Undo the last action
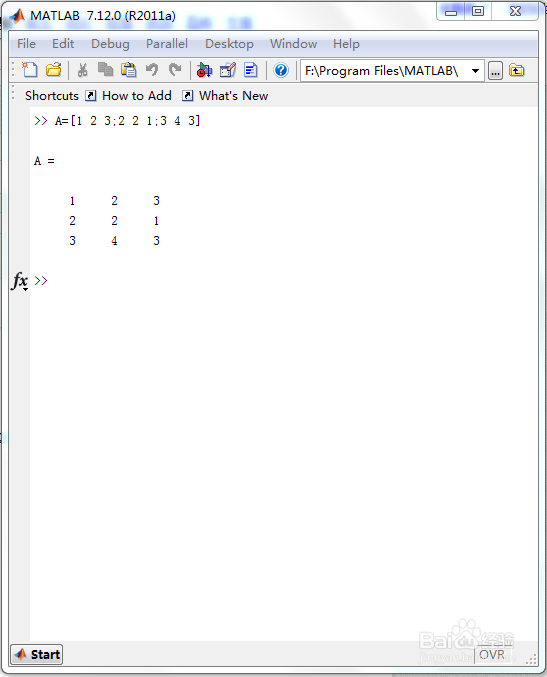The width and height of the screenshot is (547, 677). point(152,70)
